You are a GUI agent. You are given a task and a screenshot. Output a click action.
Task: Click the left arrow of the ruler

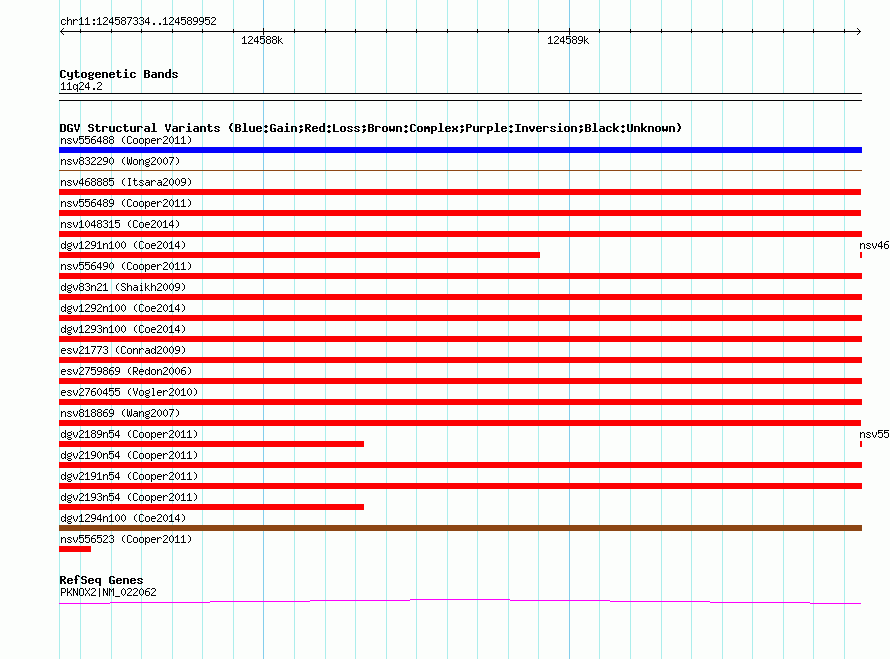62,32
